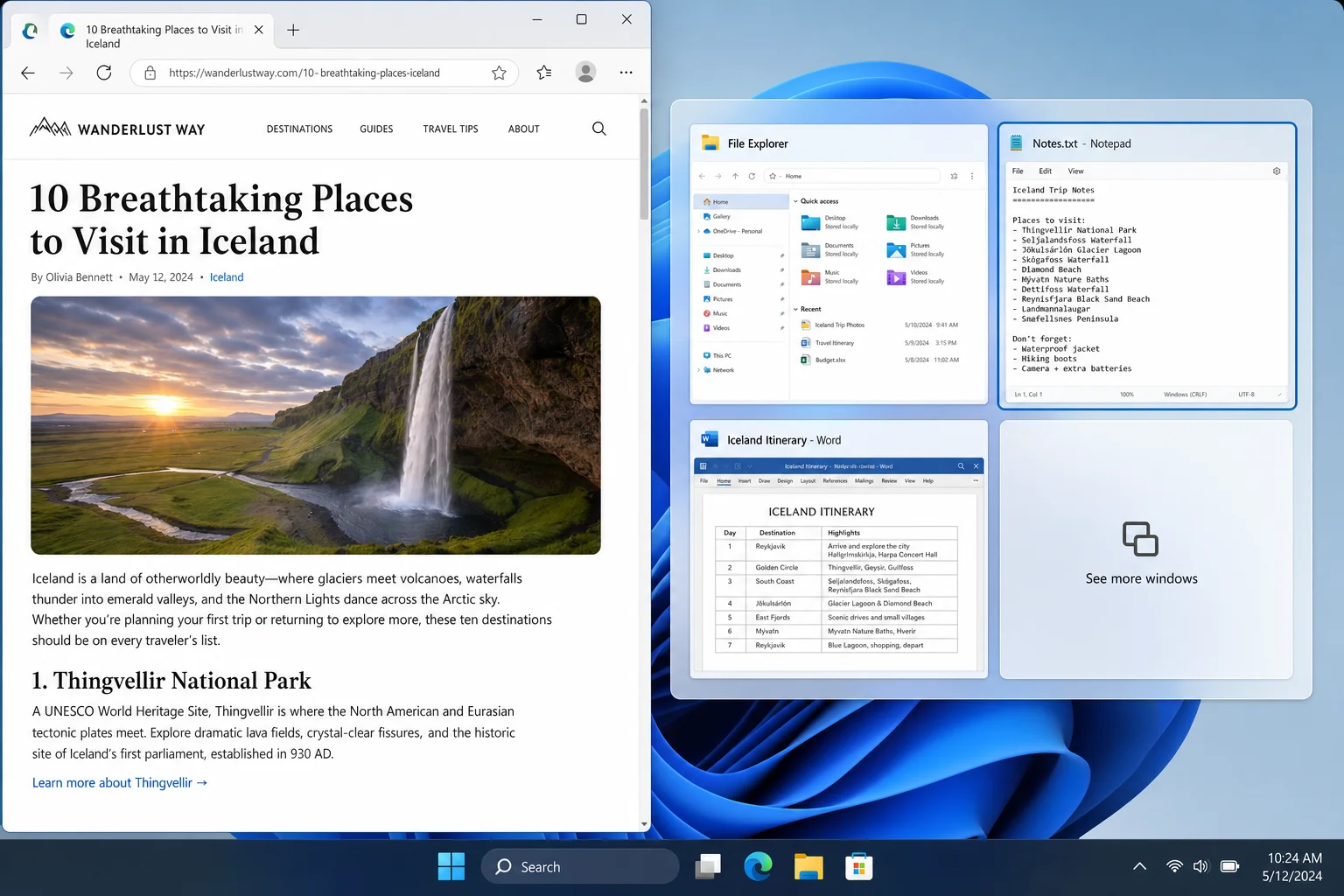Open the Windows Start menu
The height and width of the screenshot is (896, 1344).
[451, 866]
